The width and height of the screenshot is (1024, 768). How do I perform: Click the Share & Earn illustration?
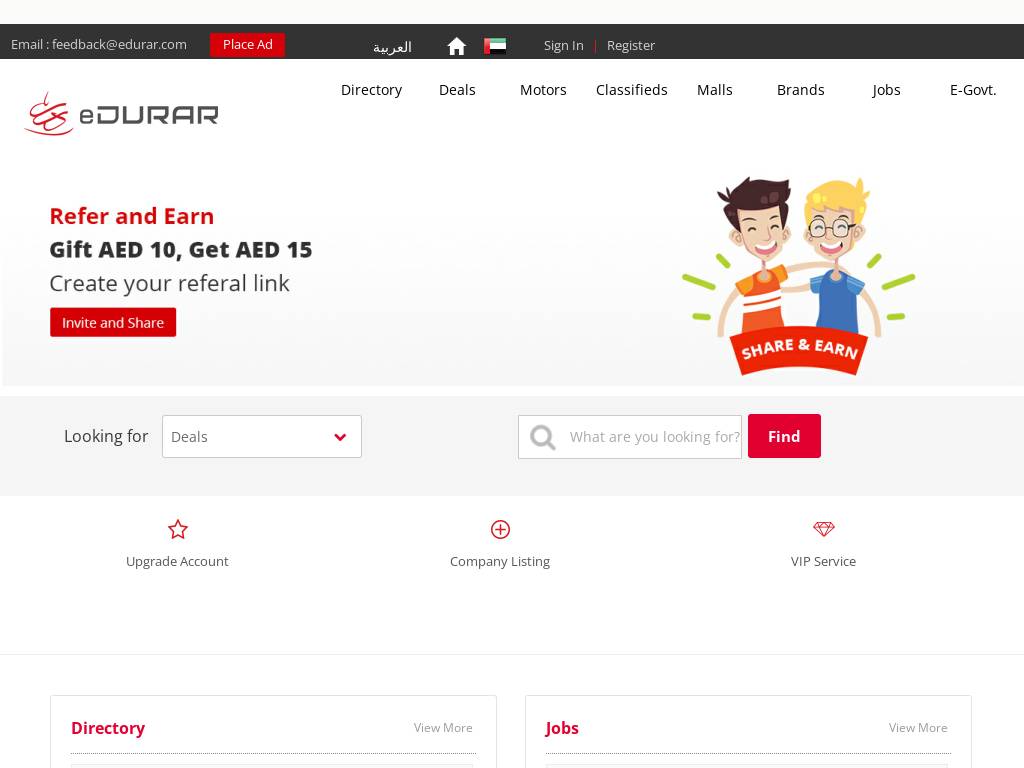(x=798, y=277)
